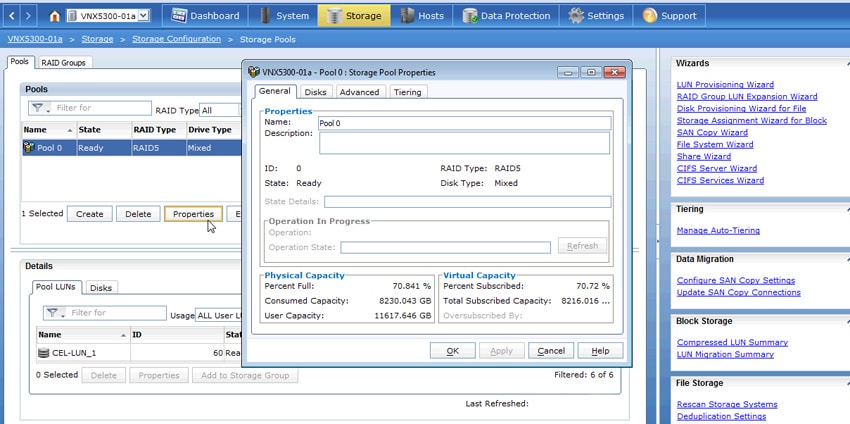The height and width of the screenshot is (424, 850).
Task: Click the Name field containing Pool 0
Action: pos(465,123)
